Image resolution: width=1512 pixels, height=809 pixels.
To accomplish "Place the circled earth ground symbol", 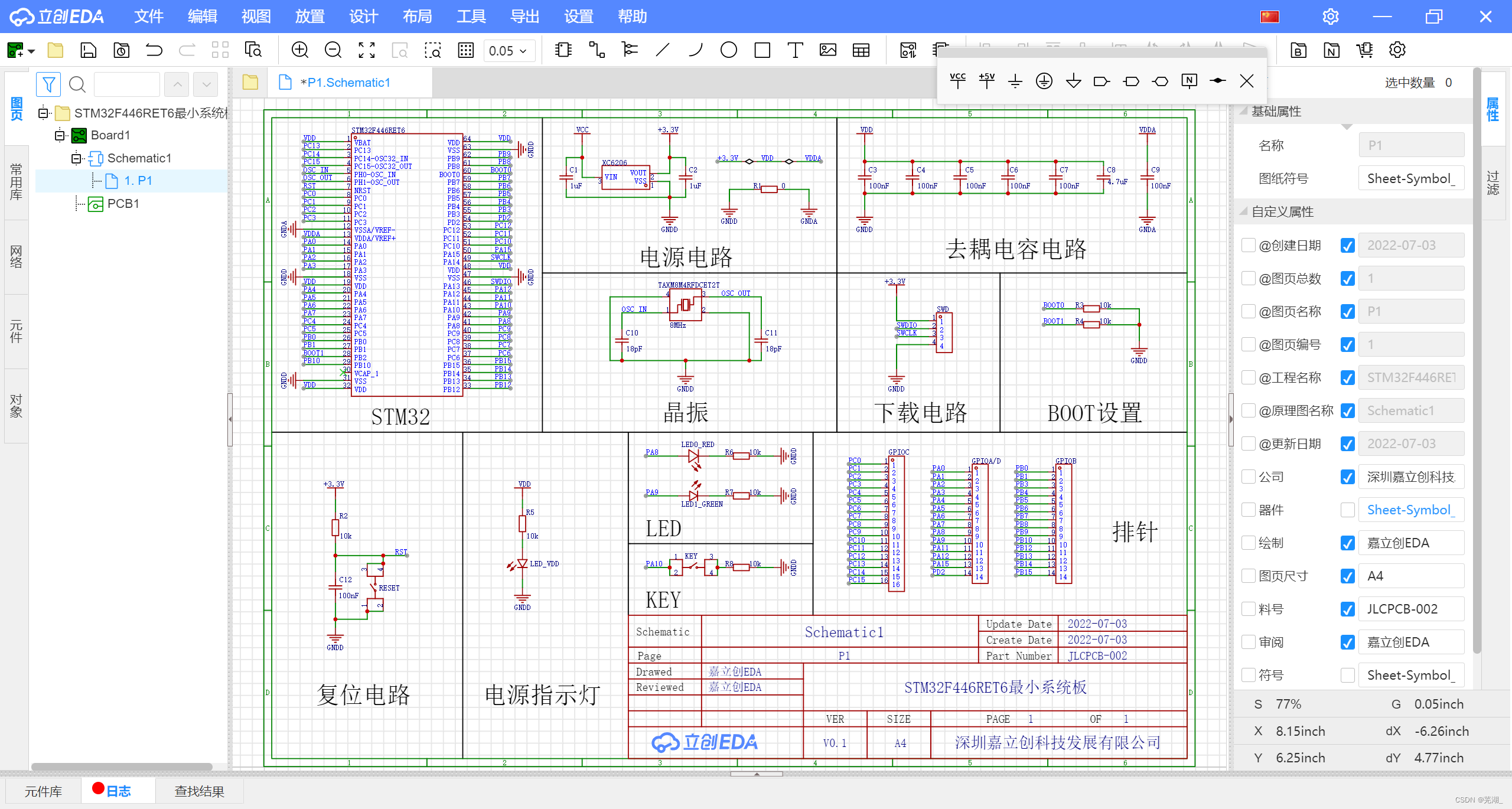I will coord(1044,81).
